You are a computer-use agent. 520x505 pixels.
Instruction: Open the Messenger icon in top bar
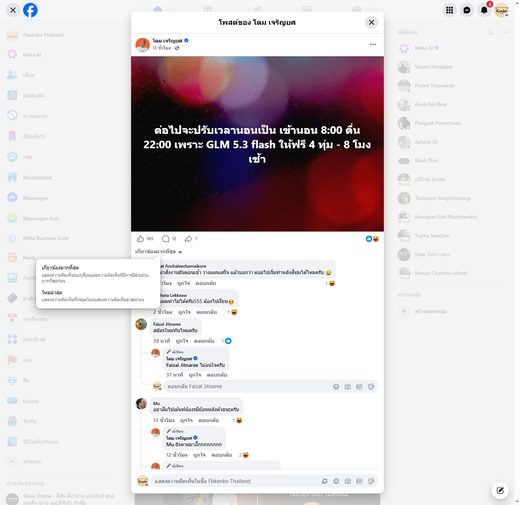click(467, 10)
